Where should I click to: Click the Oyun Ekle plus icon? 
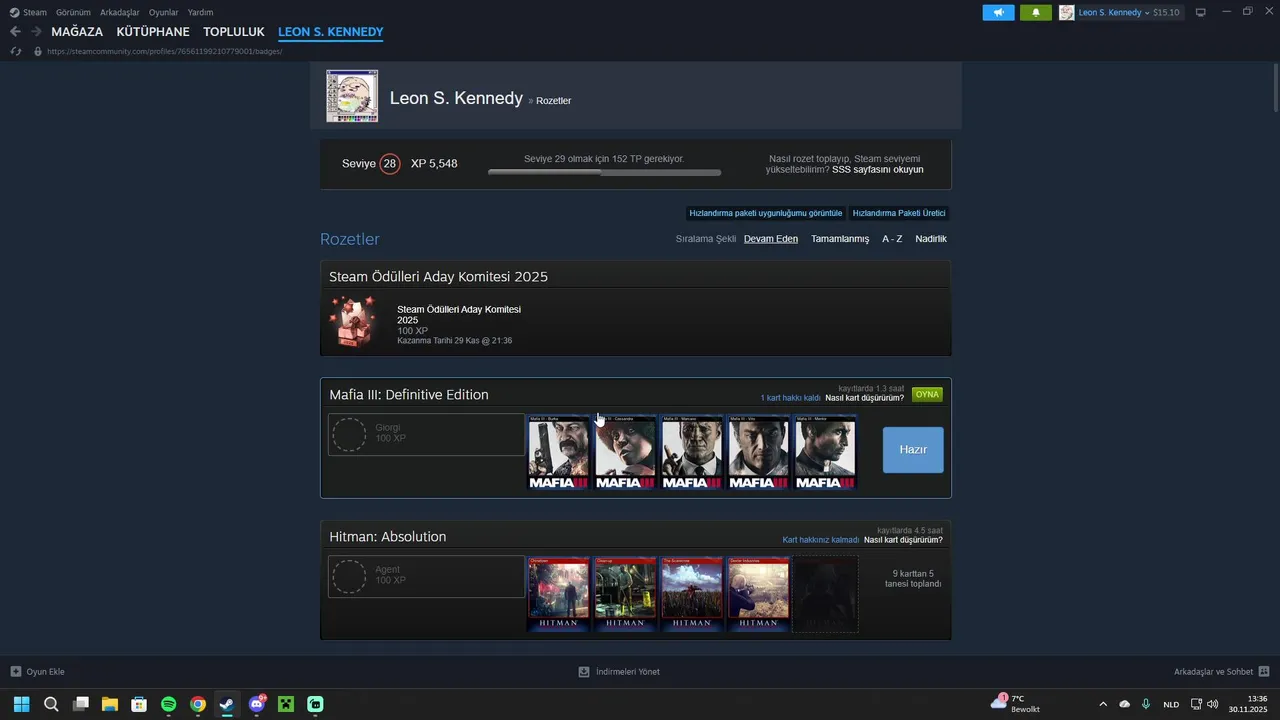(15, 672)
